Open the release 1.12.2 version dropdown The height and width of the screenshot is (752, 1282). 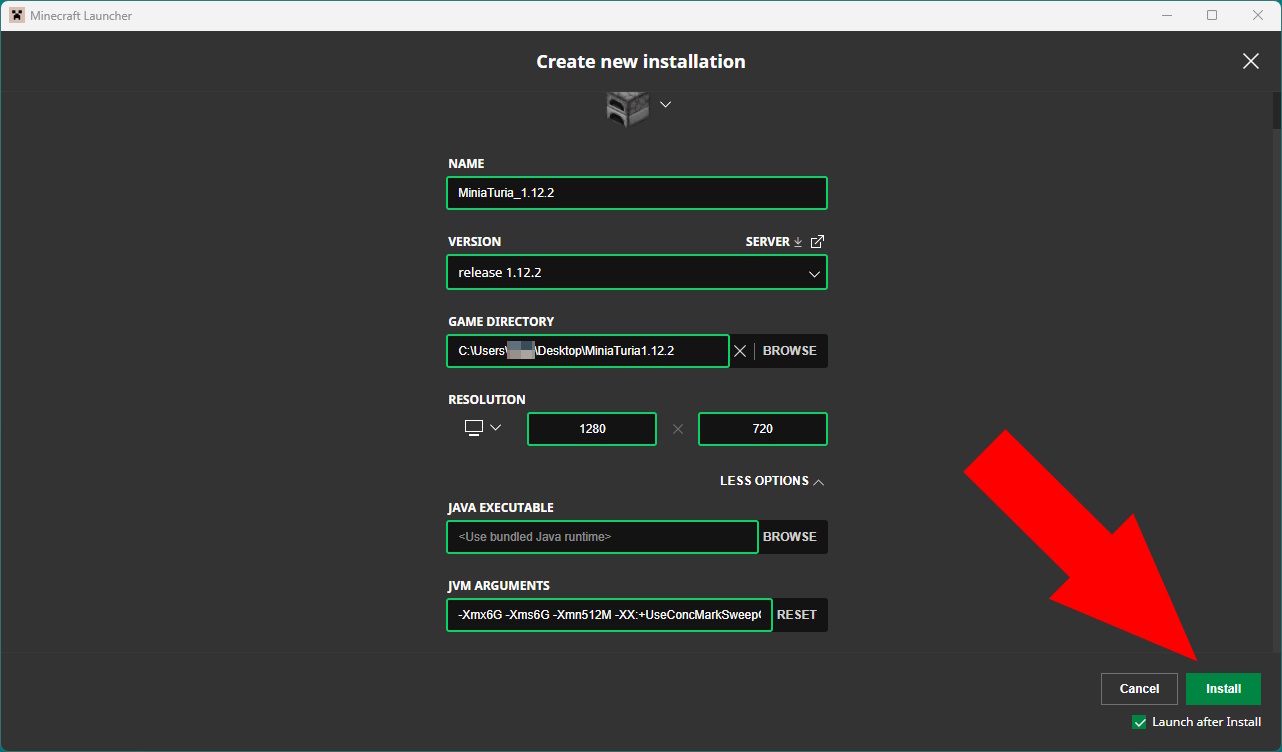637,272
